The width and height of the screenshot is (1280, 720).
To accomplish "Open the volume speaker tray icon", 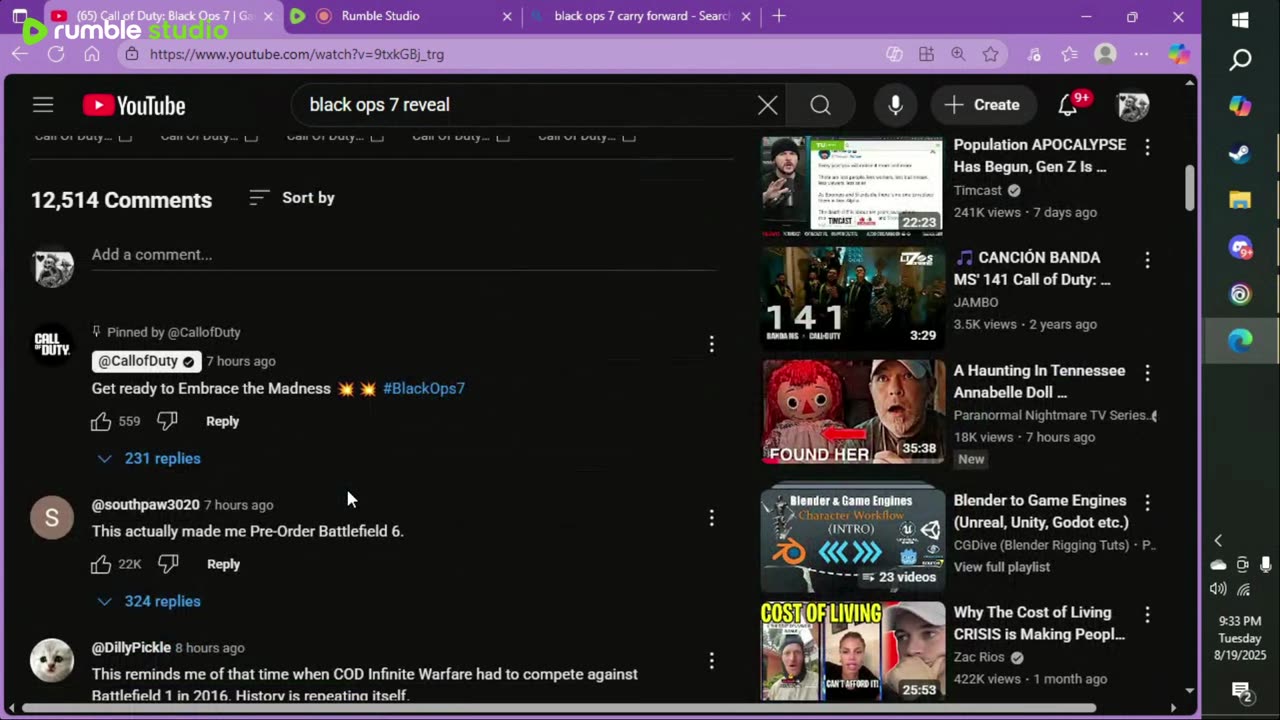I will (x=1219, y=589).
